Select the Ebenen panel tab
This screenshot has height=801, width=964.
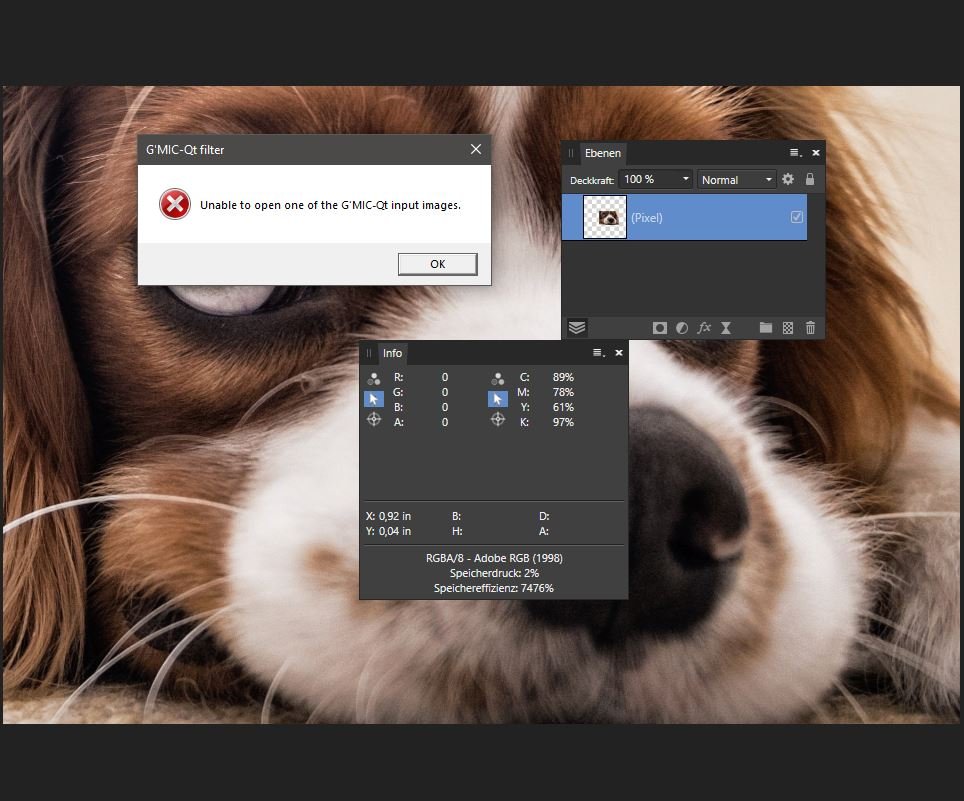point(602,153)
